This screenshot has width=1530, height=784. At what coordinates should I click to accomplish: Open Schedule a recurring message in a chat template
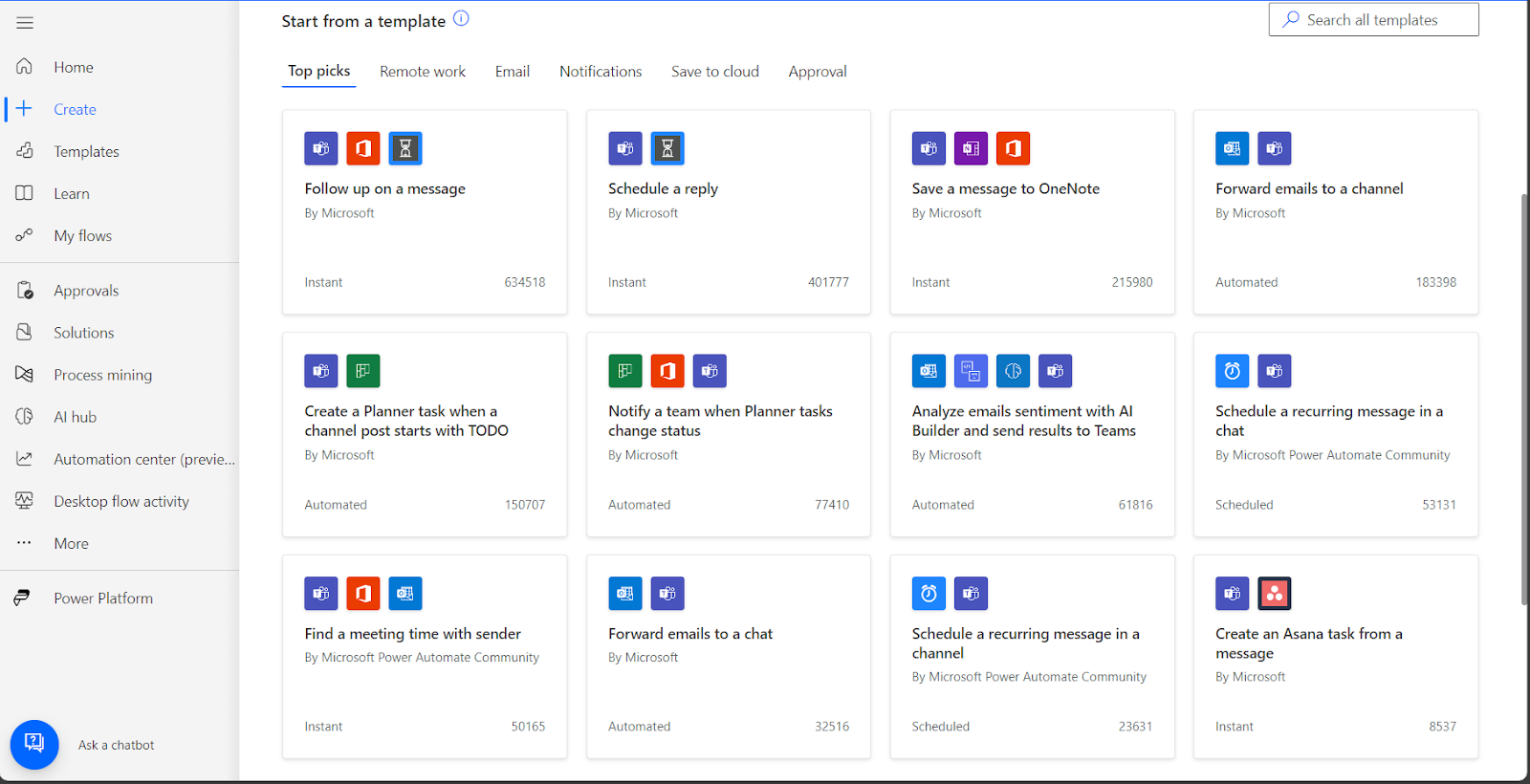(x=1329, y=421)
